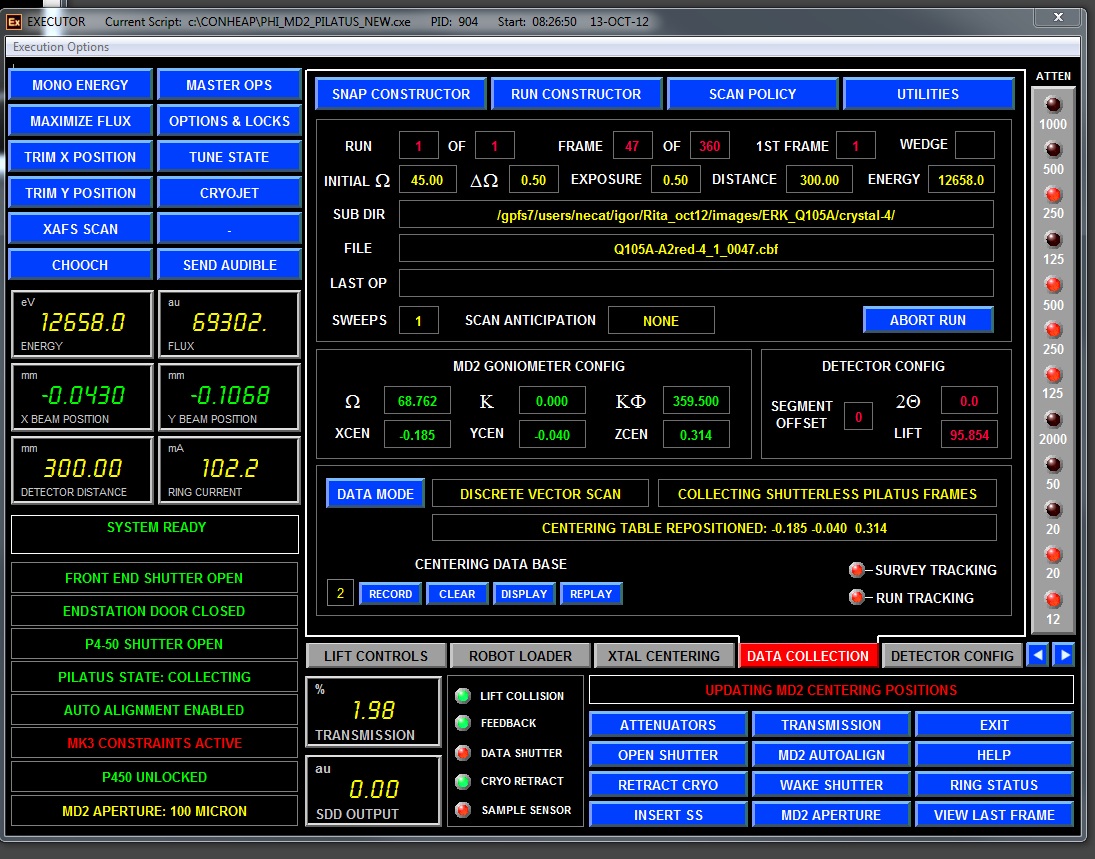Enable the Run Tracking indicator
The image size is (1095, 859).
pyautogui.click(x=857, y=598)
